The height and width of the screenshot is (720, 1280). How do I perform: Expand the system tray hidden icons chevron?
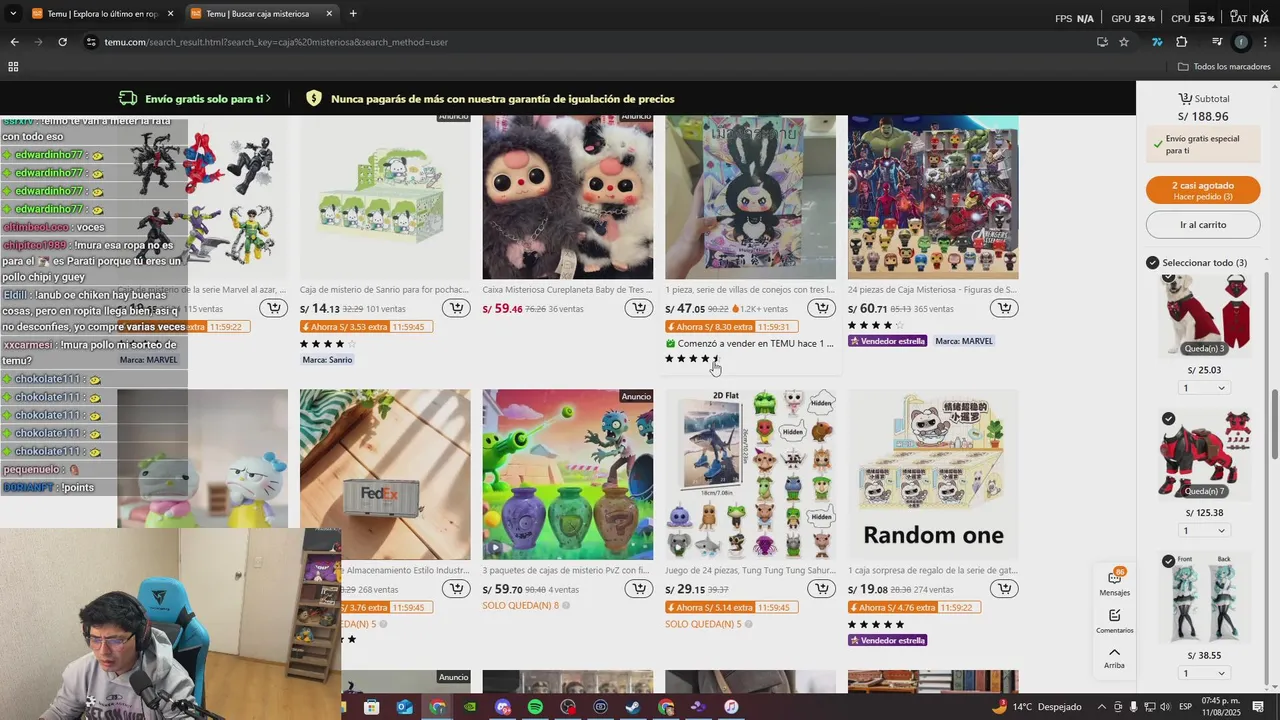pyautogui.click(x=1102, y=707)
